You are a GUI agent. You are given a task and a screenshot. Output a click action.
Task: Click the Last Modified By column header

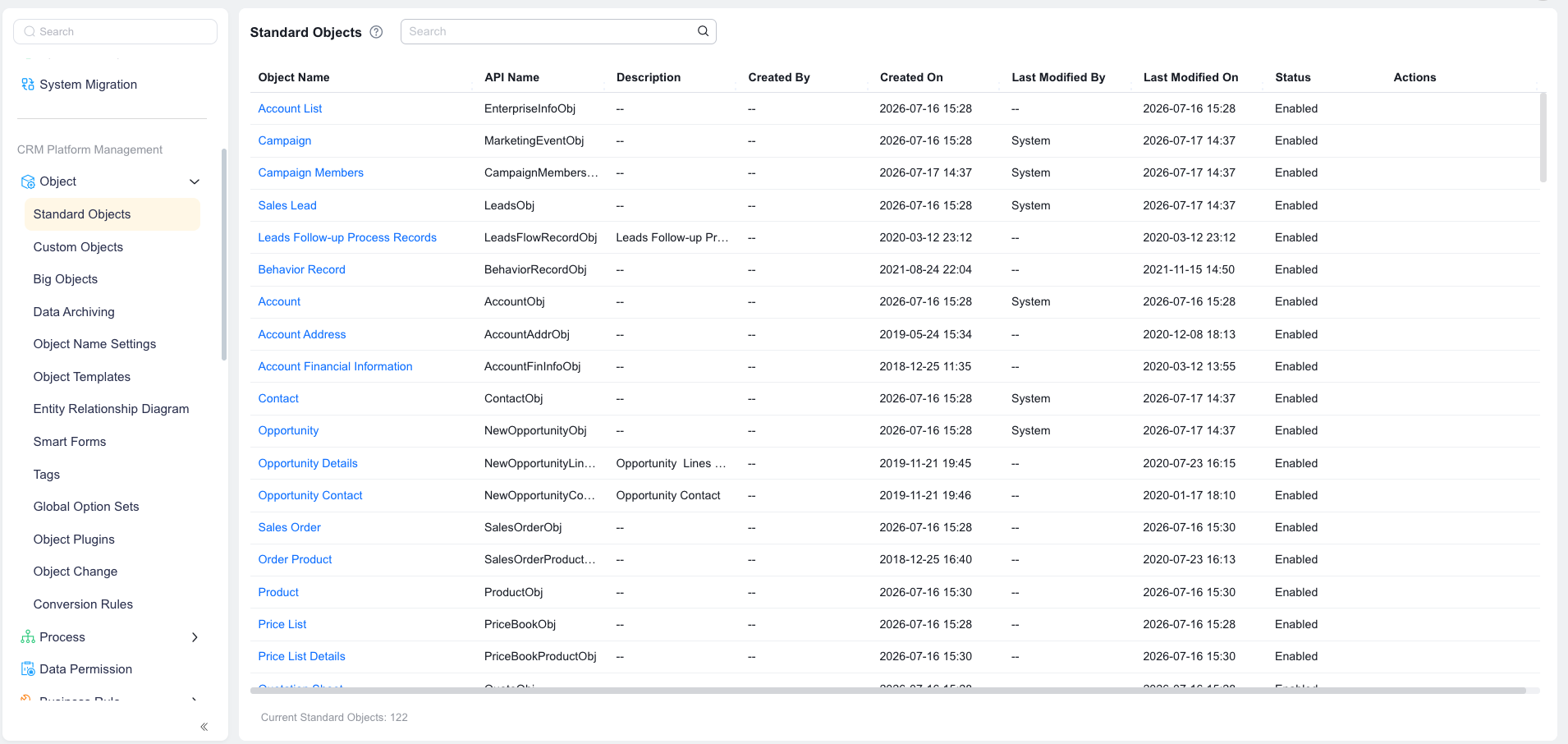(x=1058, y=77)
